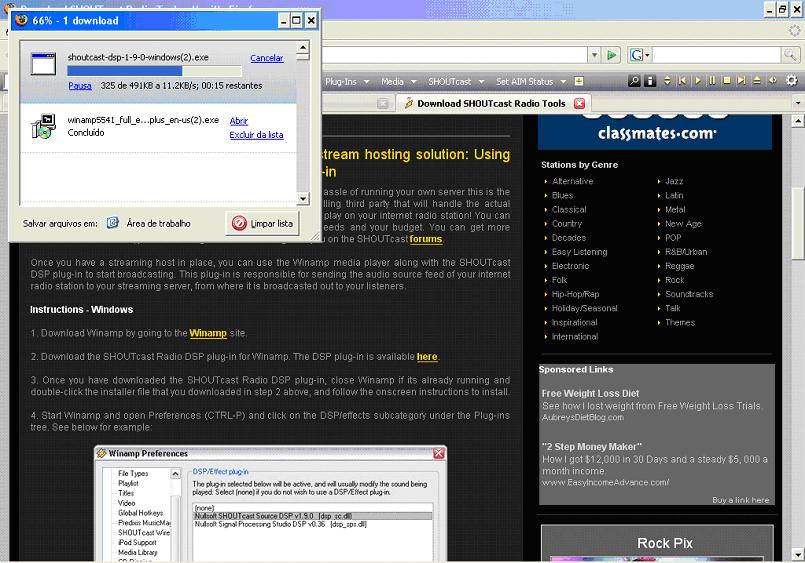Image resolution: width=805 pixels, height=563 pixels.
Task: Switch to Download SHOUTcast Radio Tools tab
Action: click(x=491, y=103)
